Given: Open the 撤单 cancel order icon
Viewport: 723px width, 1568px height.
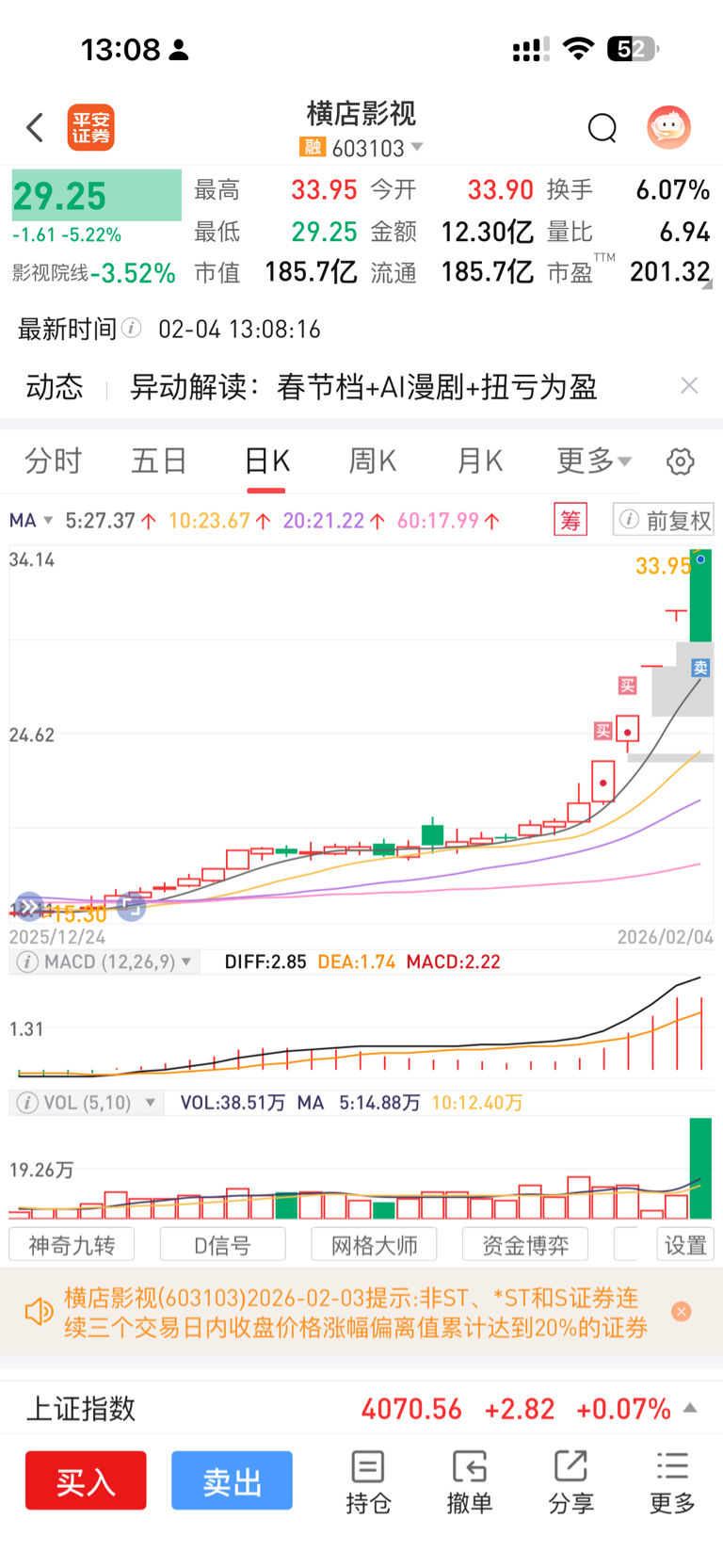Looking at the screenshot, I should 469,1482.
